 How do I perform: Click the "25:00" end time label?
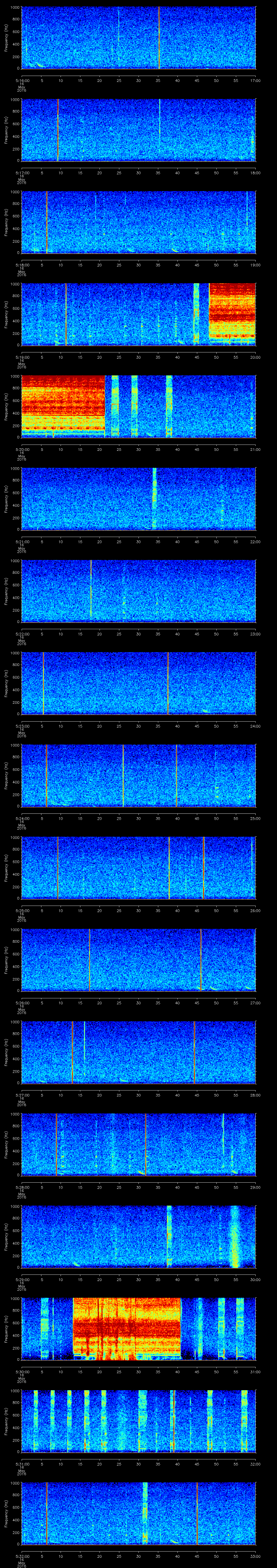(x=255, y=818)
